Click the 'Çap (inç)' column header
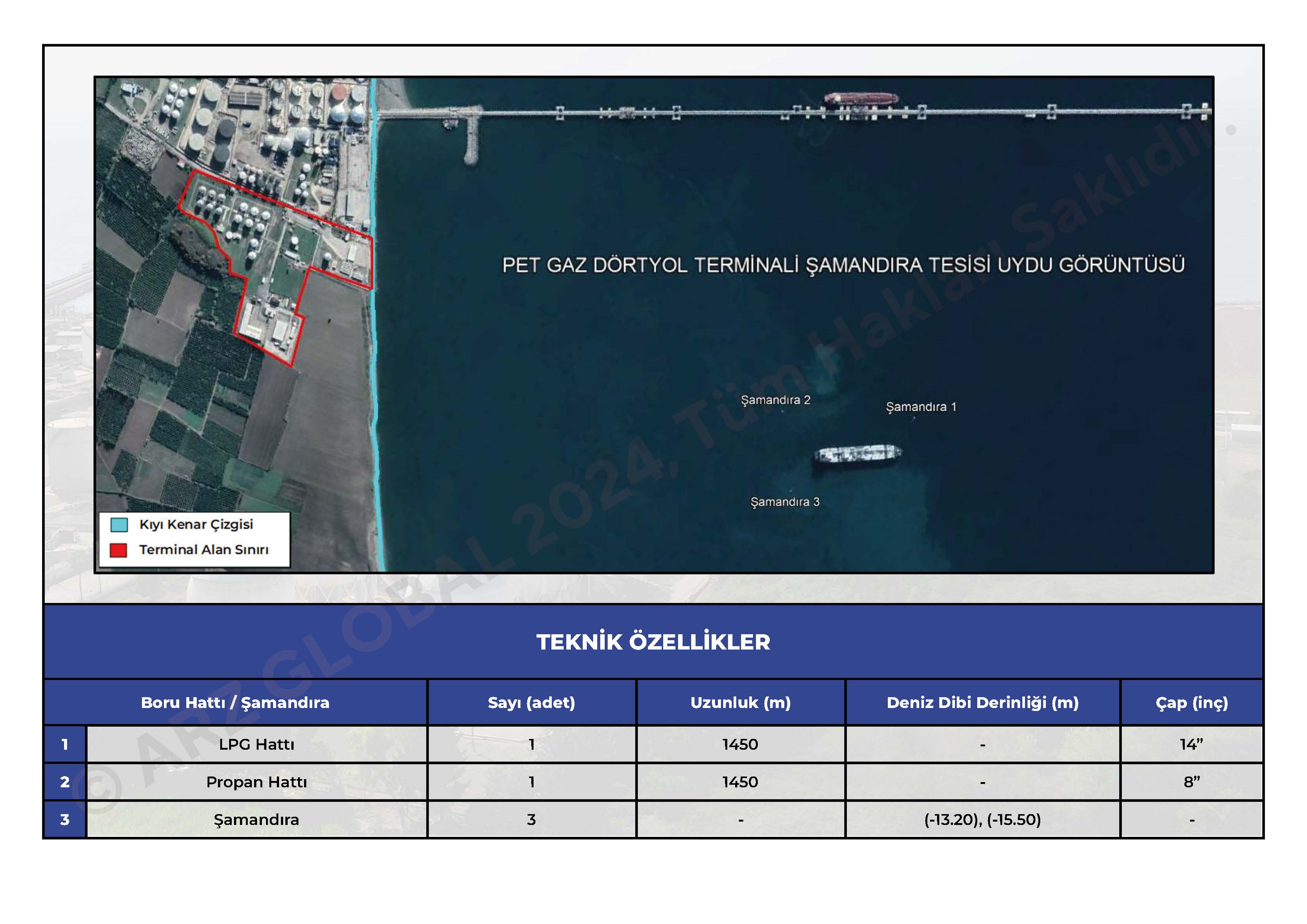 (x=1192, y=703)
